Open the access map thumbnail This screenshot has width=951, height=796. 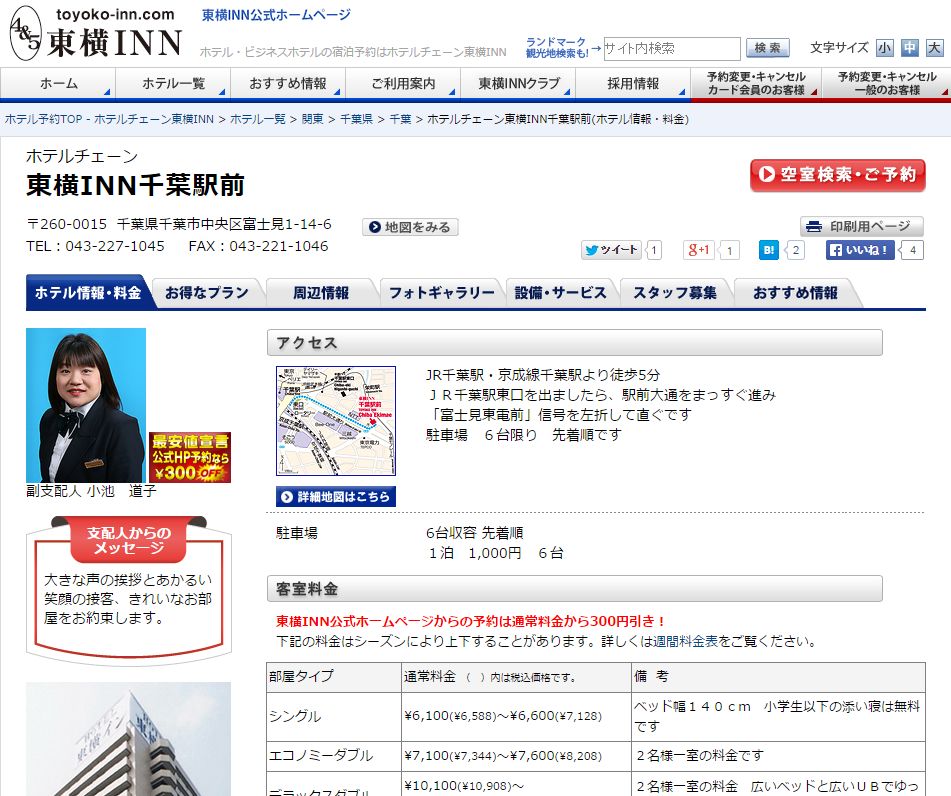click(x=335, y=420)
